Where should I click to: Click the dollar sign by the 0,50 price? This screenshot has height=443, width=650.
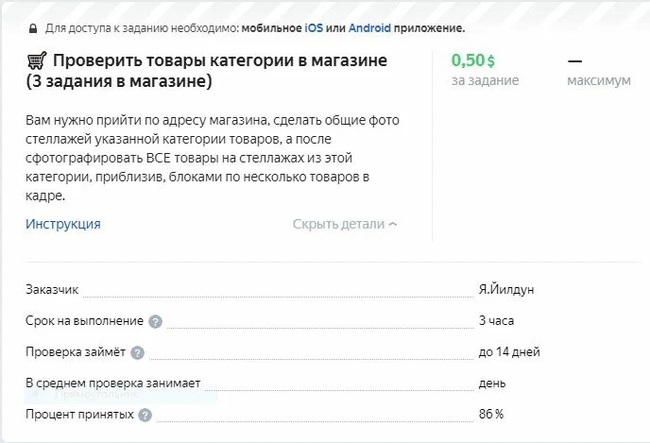point(491,62)
